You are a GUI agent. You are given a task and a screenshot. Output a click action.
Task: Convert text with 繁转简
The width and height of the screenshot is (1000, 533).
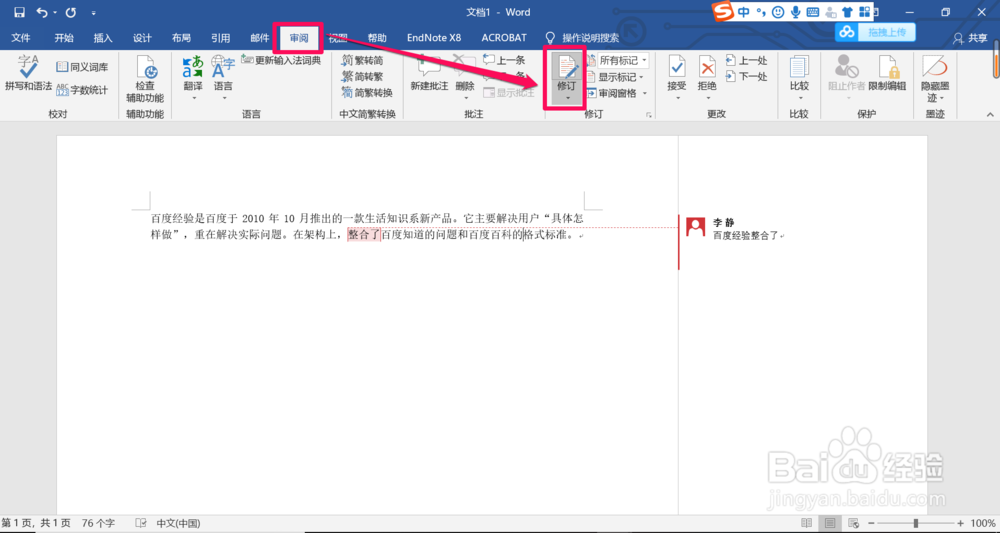coord(362,61)
